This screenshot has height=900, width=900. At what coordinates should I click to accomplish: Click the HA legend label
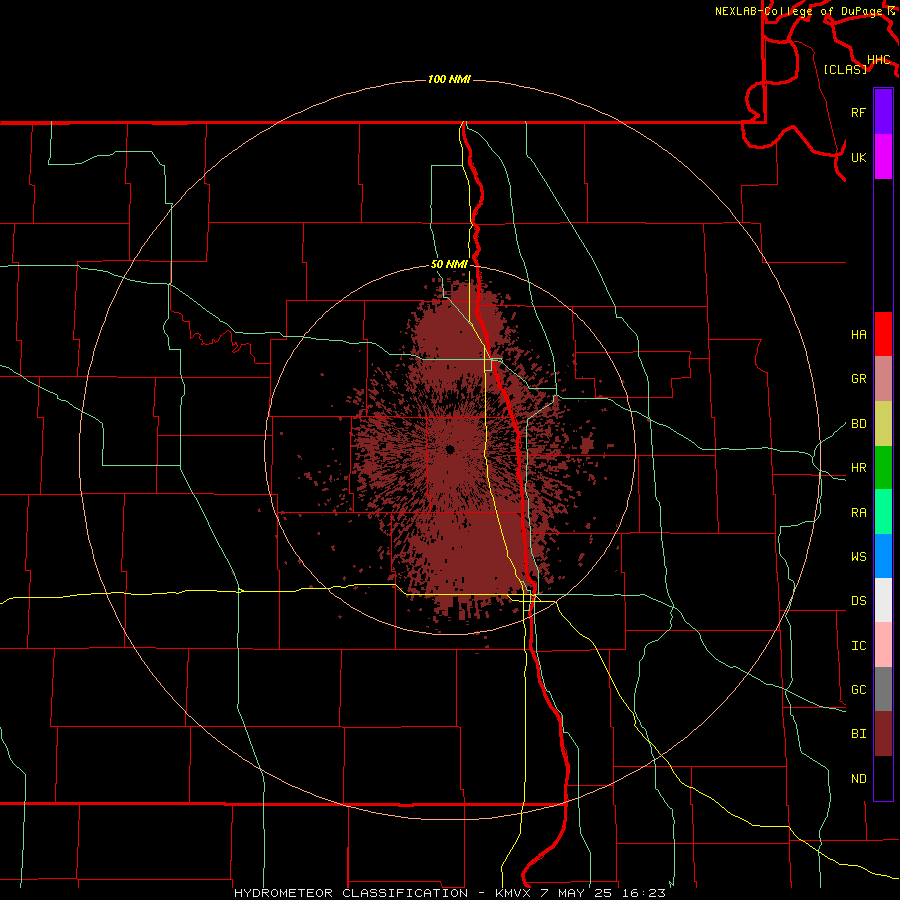coord(858,334)
